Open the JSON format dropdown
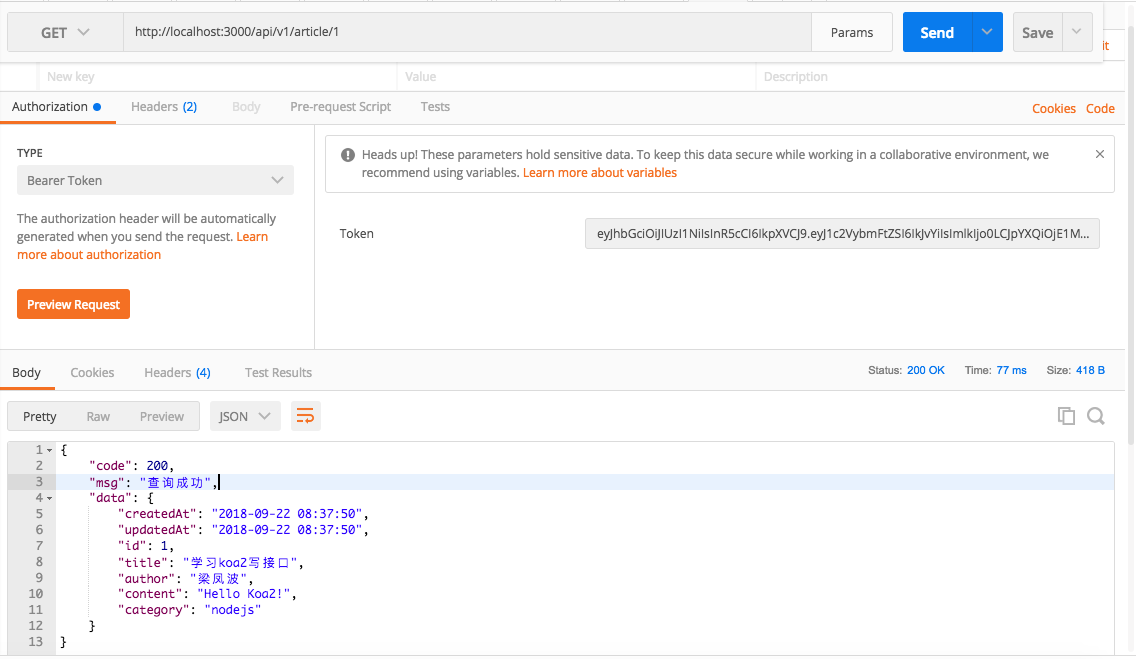 (245, 416)
